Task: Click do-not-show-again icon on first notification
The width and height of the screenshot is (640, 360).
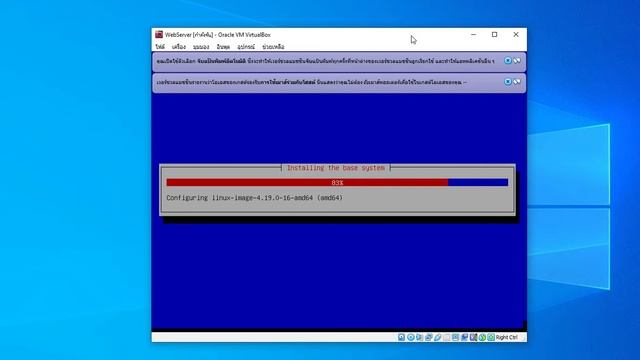Action: (517, 60)
